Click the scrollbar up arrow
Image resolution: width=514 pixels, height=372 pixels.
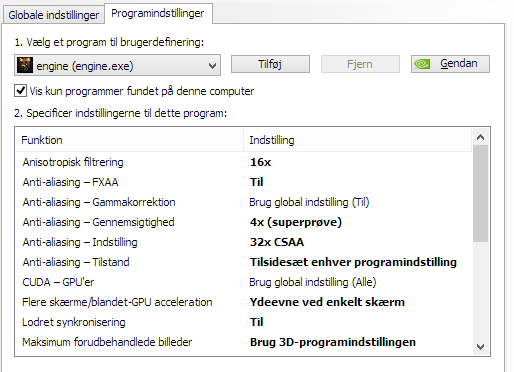pos(480,137)
